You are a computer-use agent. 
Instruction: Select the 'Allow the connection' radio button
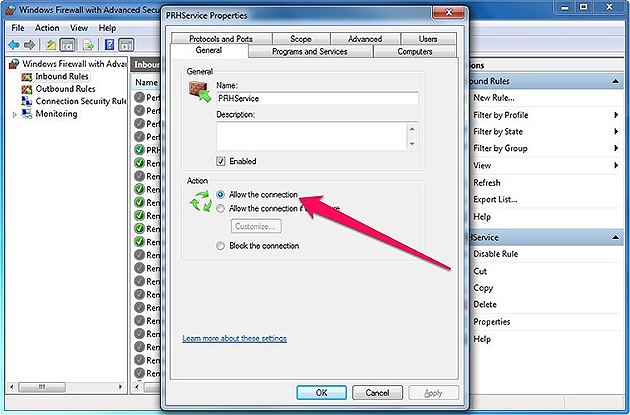point(221,195)
